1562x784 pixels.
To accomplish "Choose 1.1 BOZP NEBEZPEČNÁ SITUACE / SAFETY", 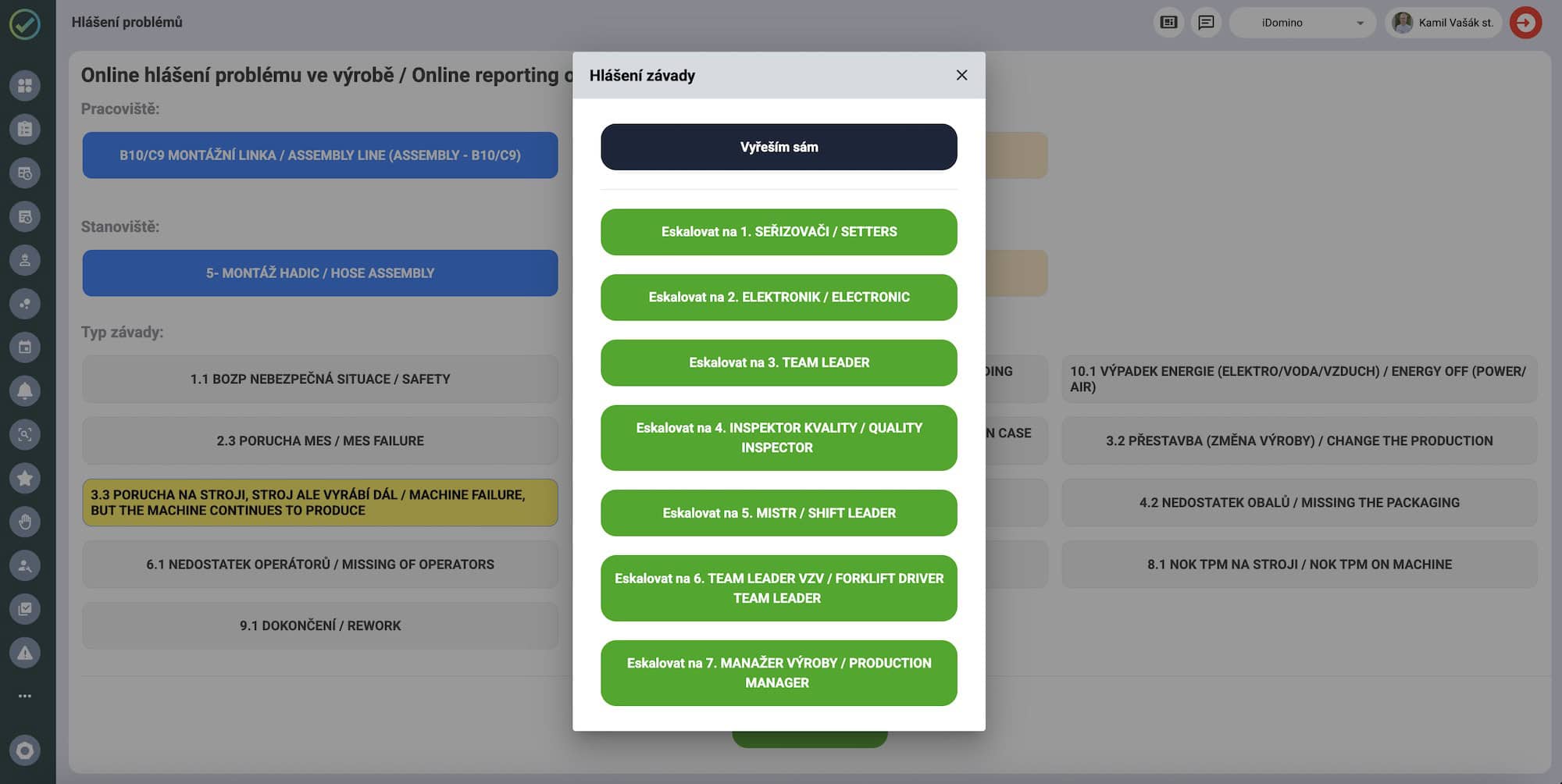I will pos(320,380).
